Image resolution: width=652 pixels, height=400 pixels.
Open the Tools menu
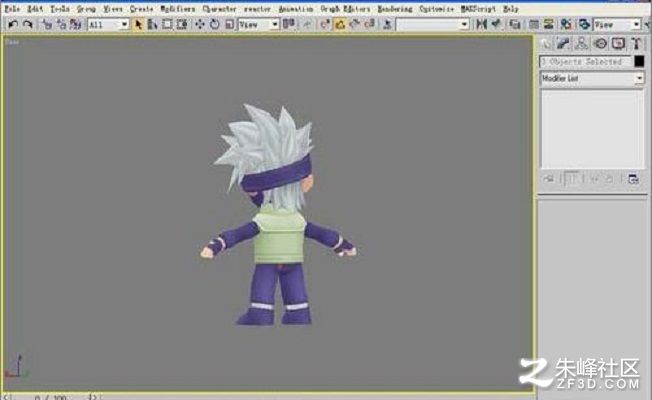59,9
